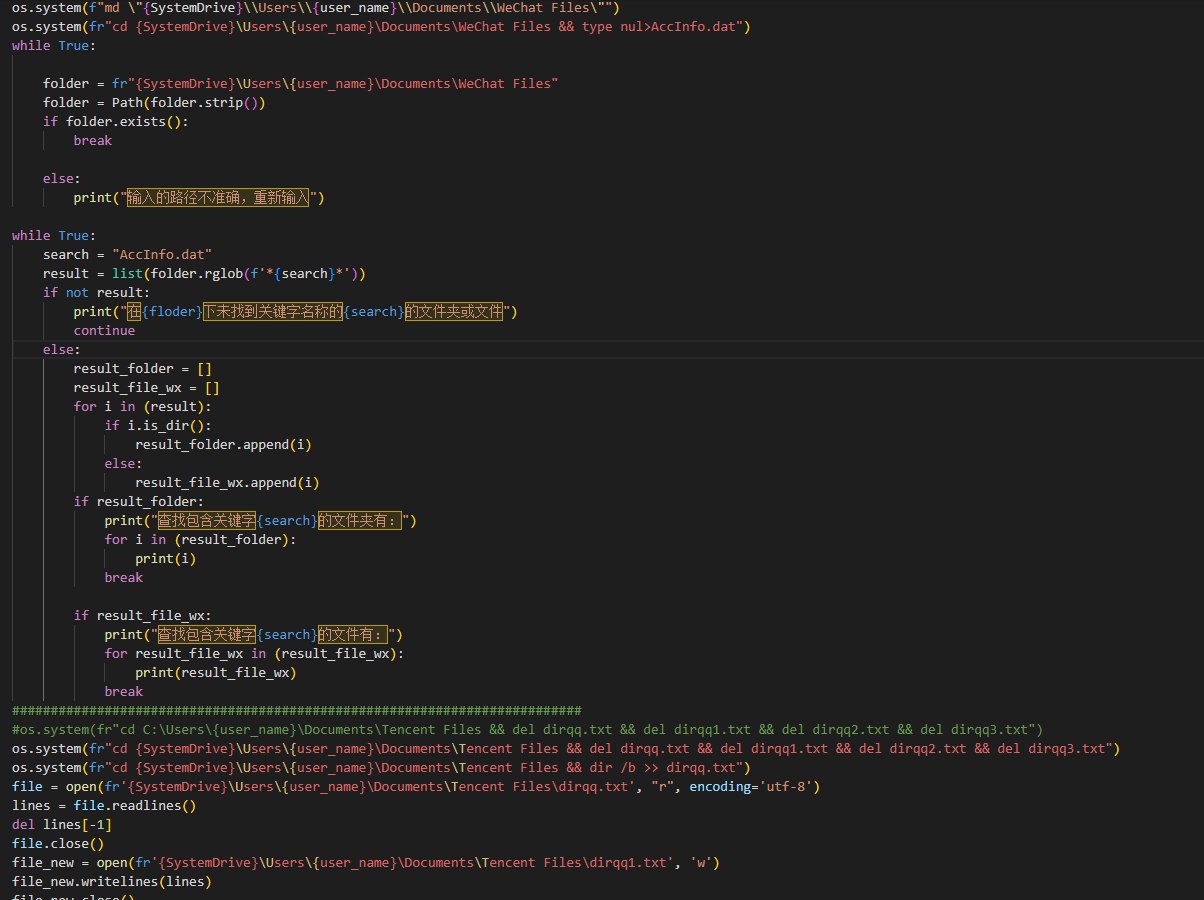1204x900 pixels.
Task: Click the line "result = list(folder.rglob(...))"
Action: [204, 273]
